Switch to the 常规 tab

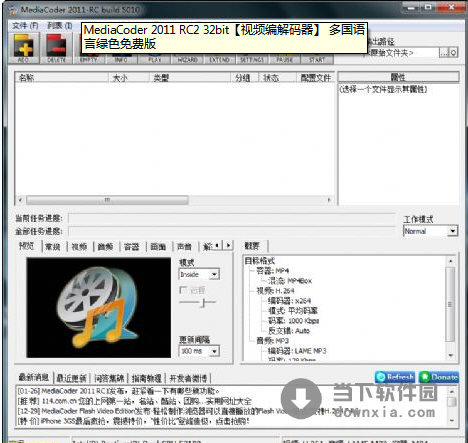click(x=53, y=247)
